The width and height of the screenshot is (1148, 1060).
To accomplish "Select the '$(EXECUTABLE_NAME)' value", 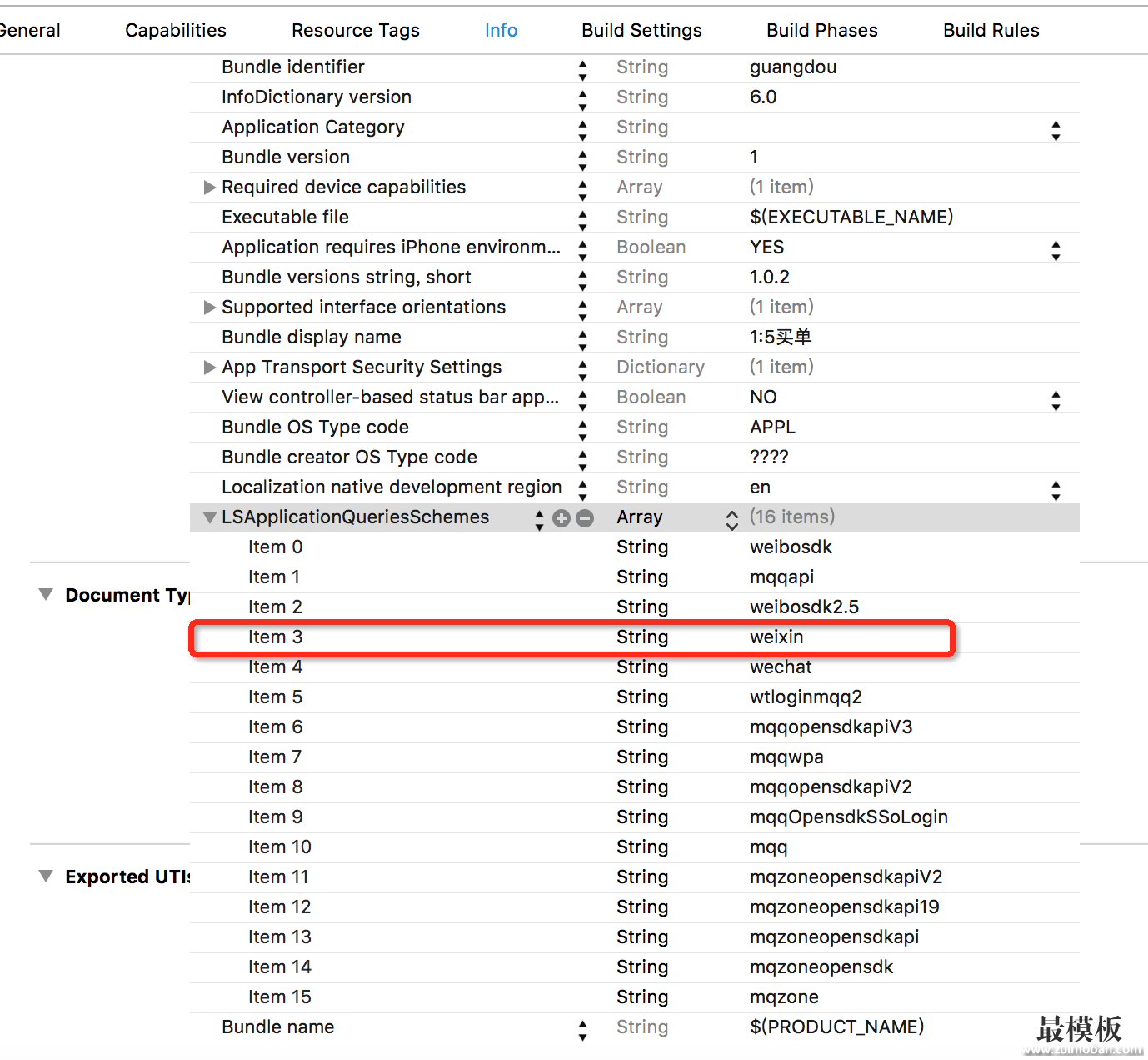I will 851,217.
